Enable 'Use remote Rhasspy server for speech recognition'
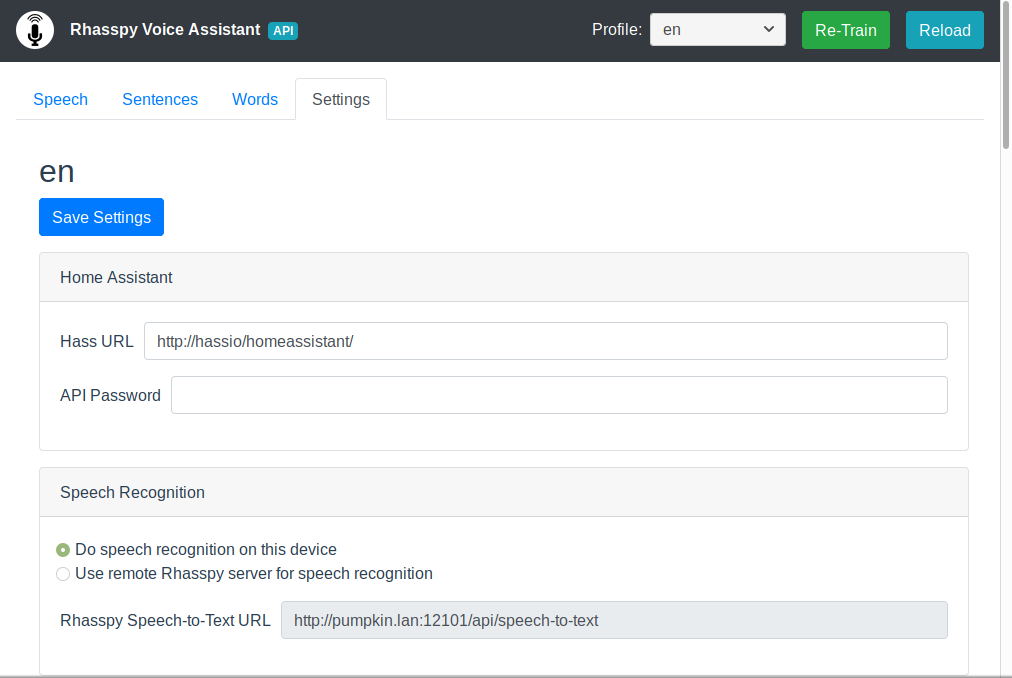1012x678 pixels. [63, 574]
